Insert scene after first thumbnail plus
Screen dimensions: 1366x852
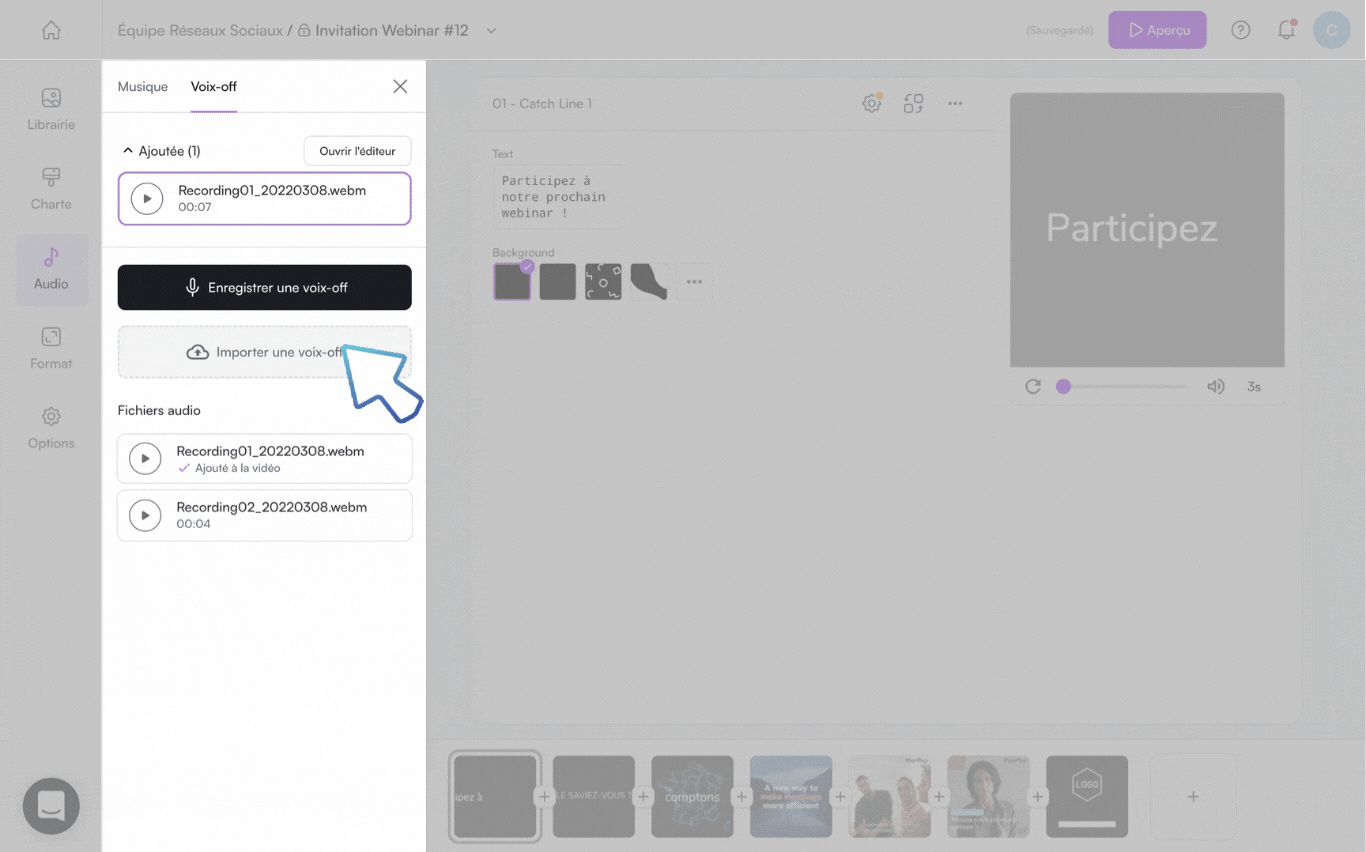(x=544, y=797)
